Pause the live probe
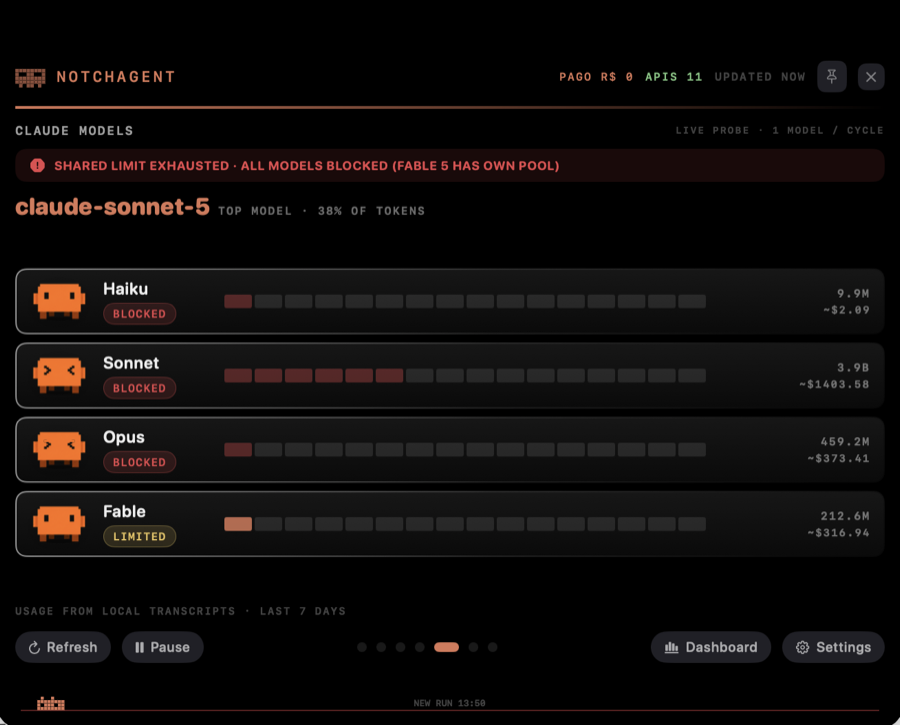The width and height of the screenshot is (900, 725). click(x=162, y=647)
